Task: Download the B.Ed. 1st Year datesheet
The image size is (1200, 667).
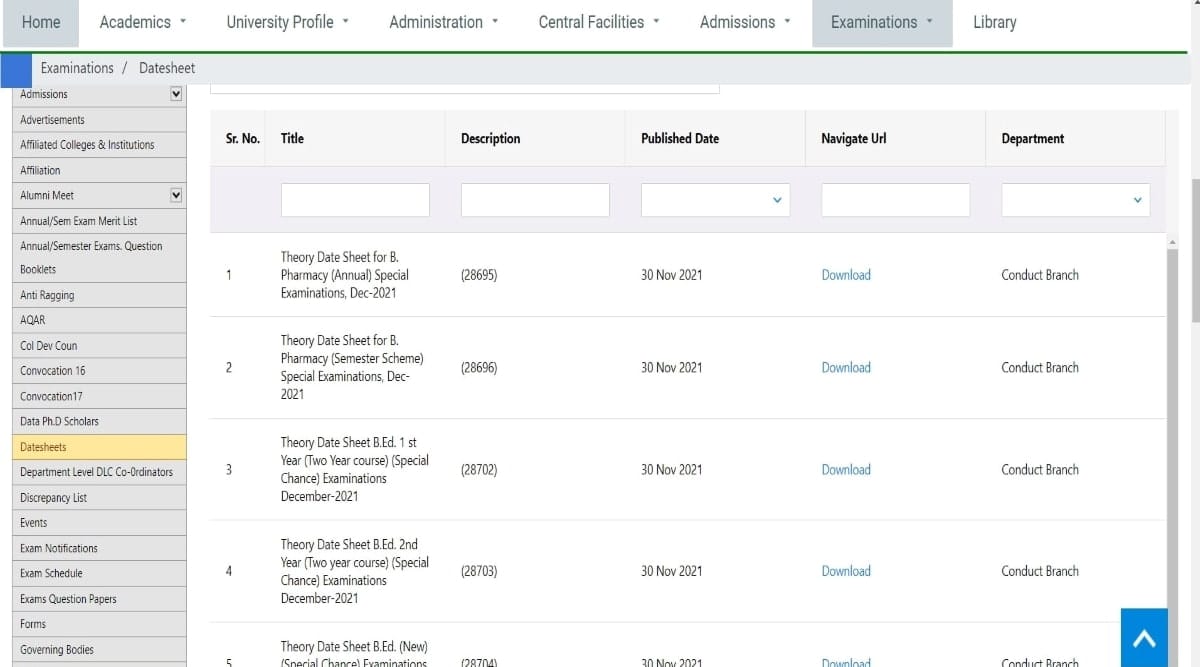Action: click(845, 469)
